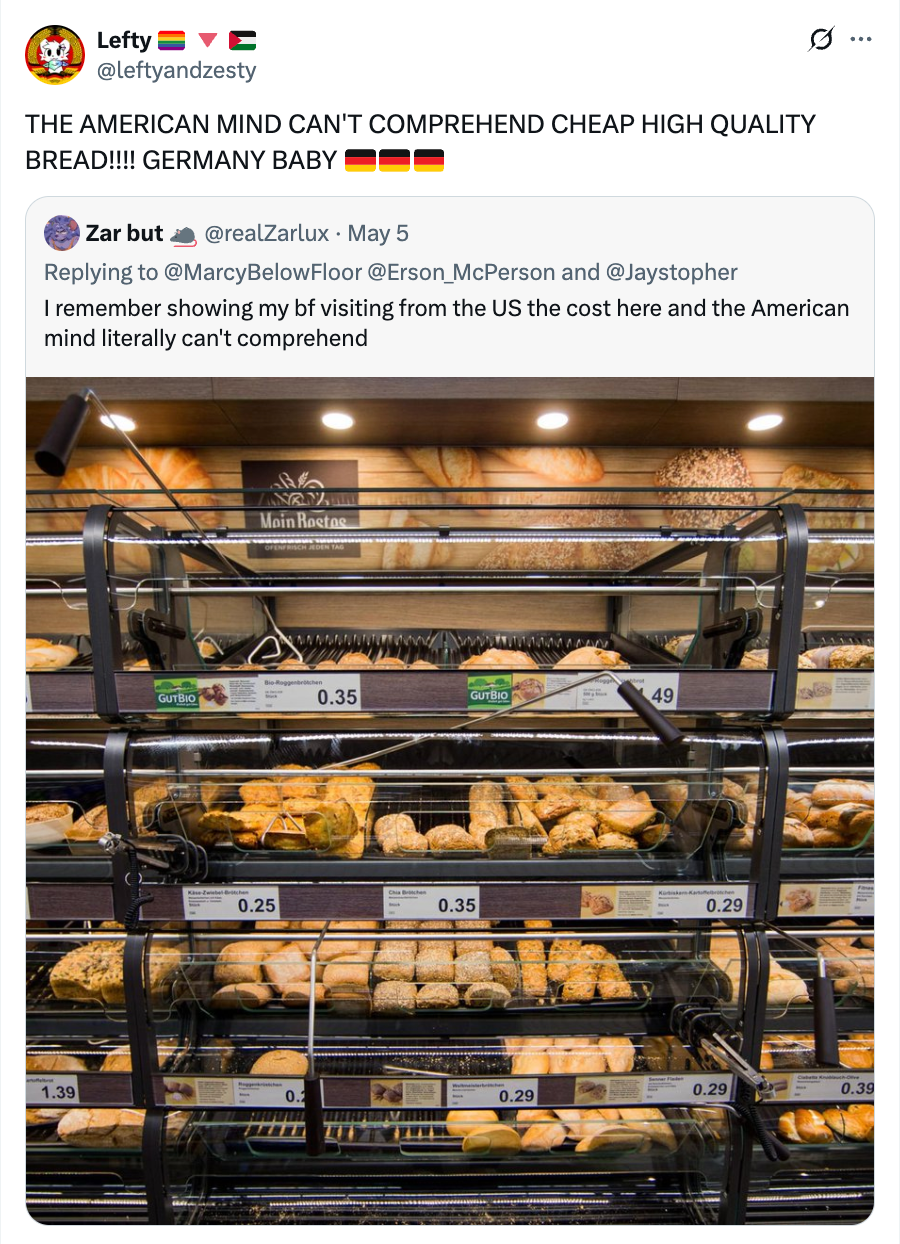Open the tweet's more options menu
The width and height of the screenshot is (900, 1244).
pyautogui.click(x=861, y=37)
